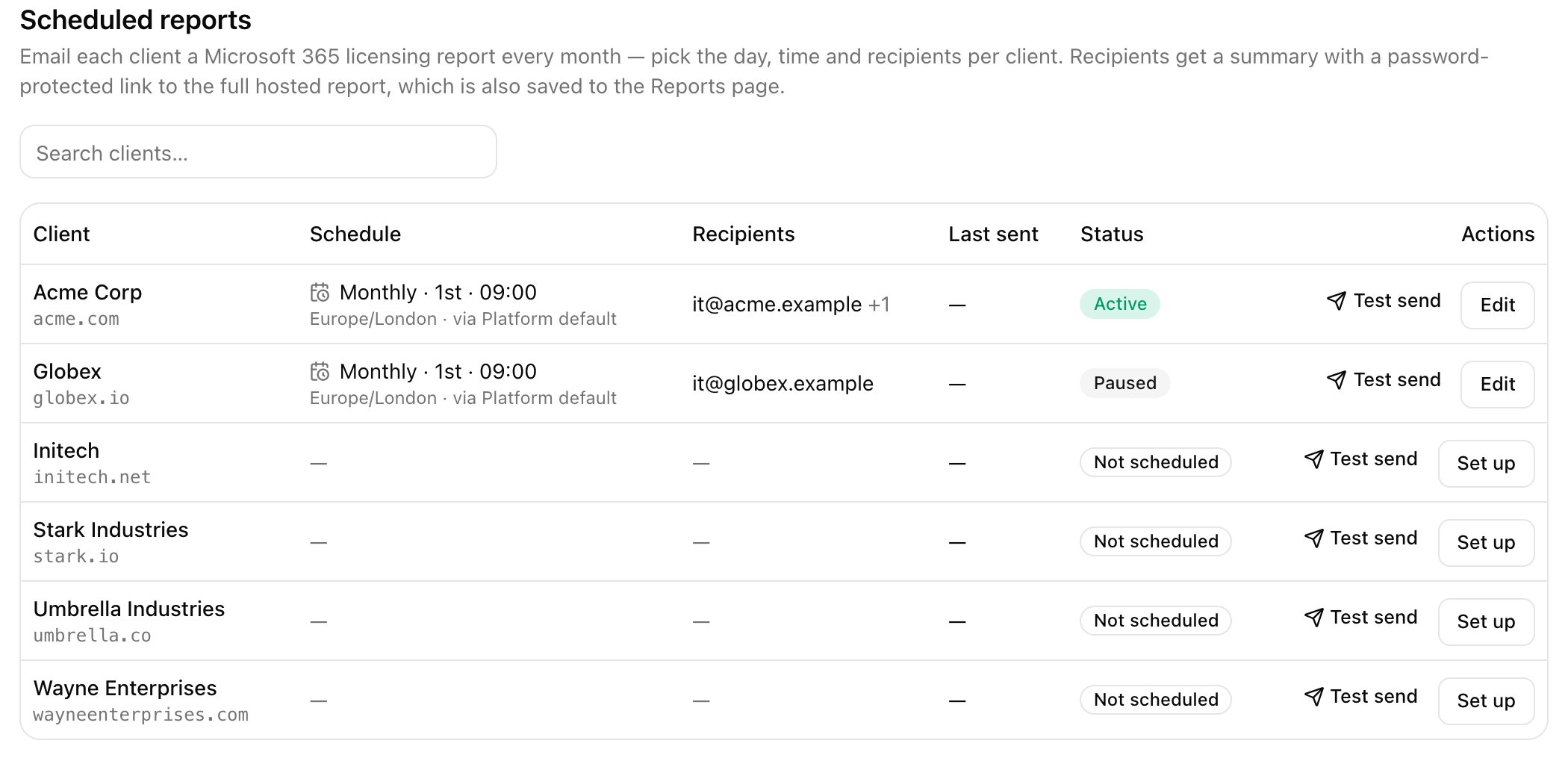Click the Initech client name
This screenshot has height=758, width=1568.
click(66, 450)
